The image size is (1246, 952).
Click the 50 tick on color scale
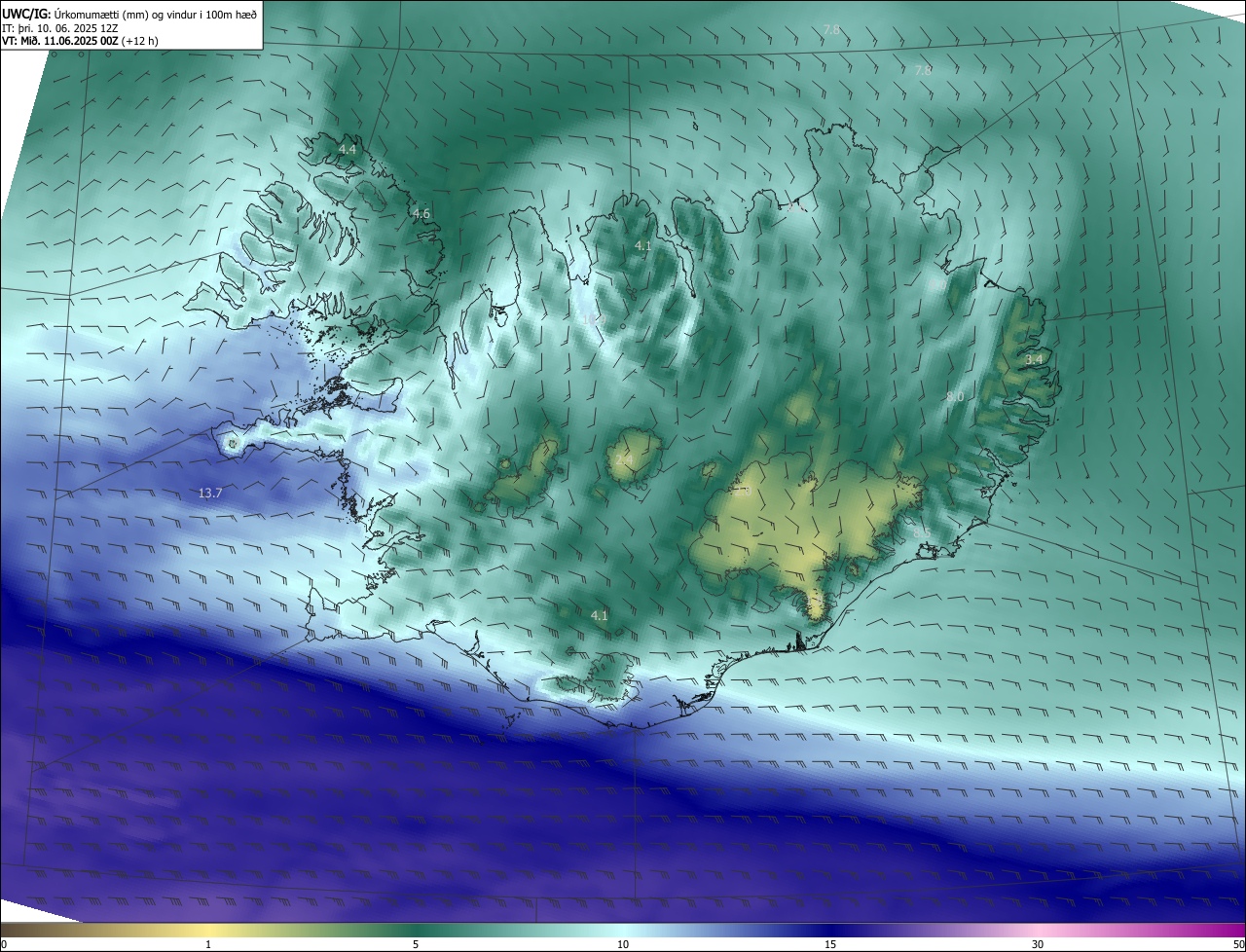(1238, 944)
